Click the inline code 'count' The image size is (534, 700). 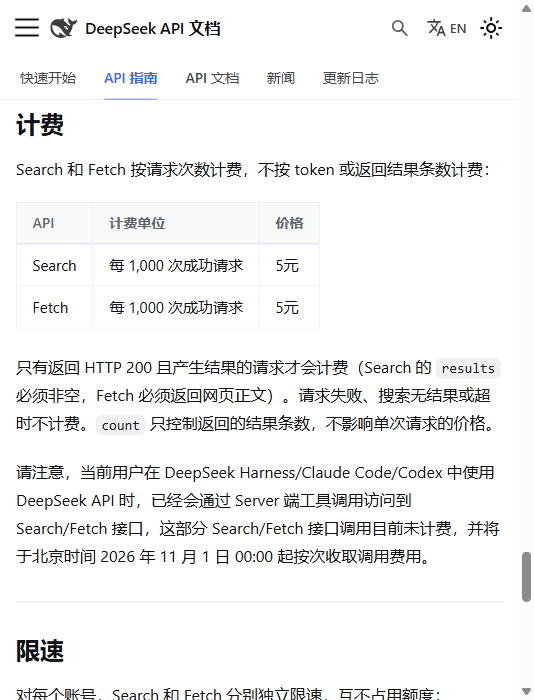coord(121,425)
